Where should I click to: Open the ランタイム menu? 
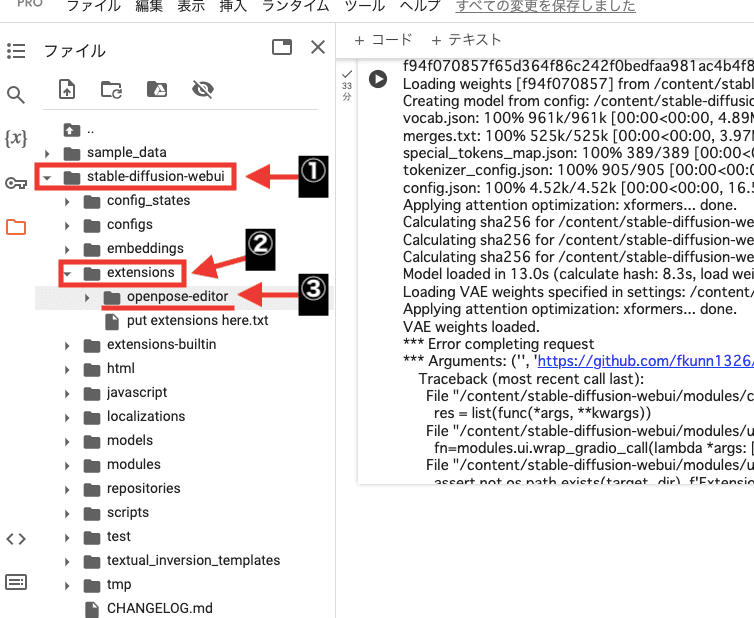[x=296, y=6]
